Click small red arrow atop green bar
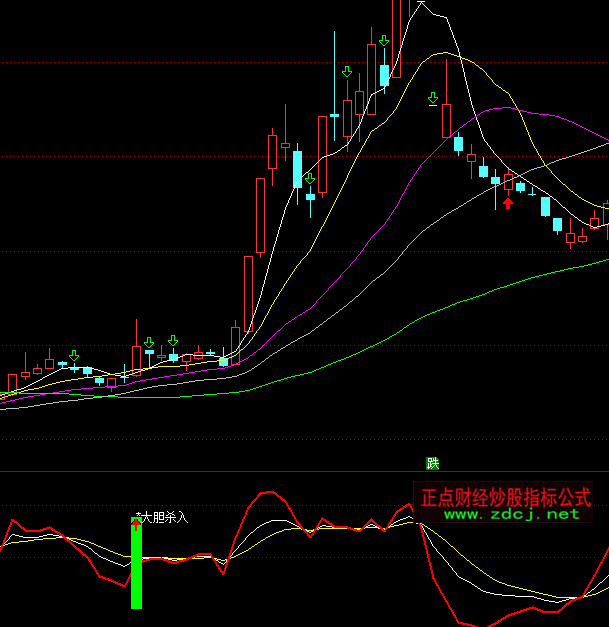This screenshot has height=627, width=609. pos(136,520)
